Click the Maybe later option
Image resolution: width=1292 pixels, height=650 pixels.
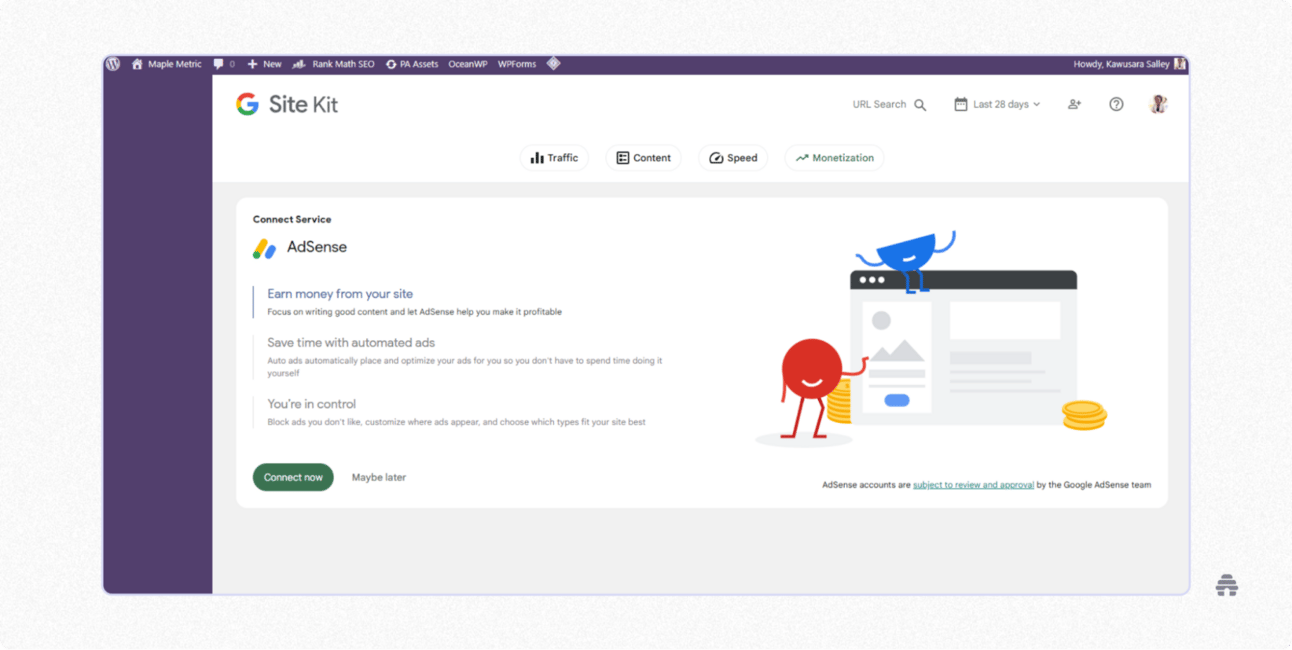[379, 477]
